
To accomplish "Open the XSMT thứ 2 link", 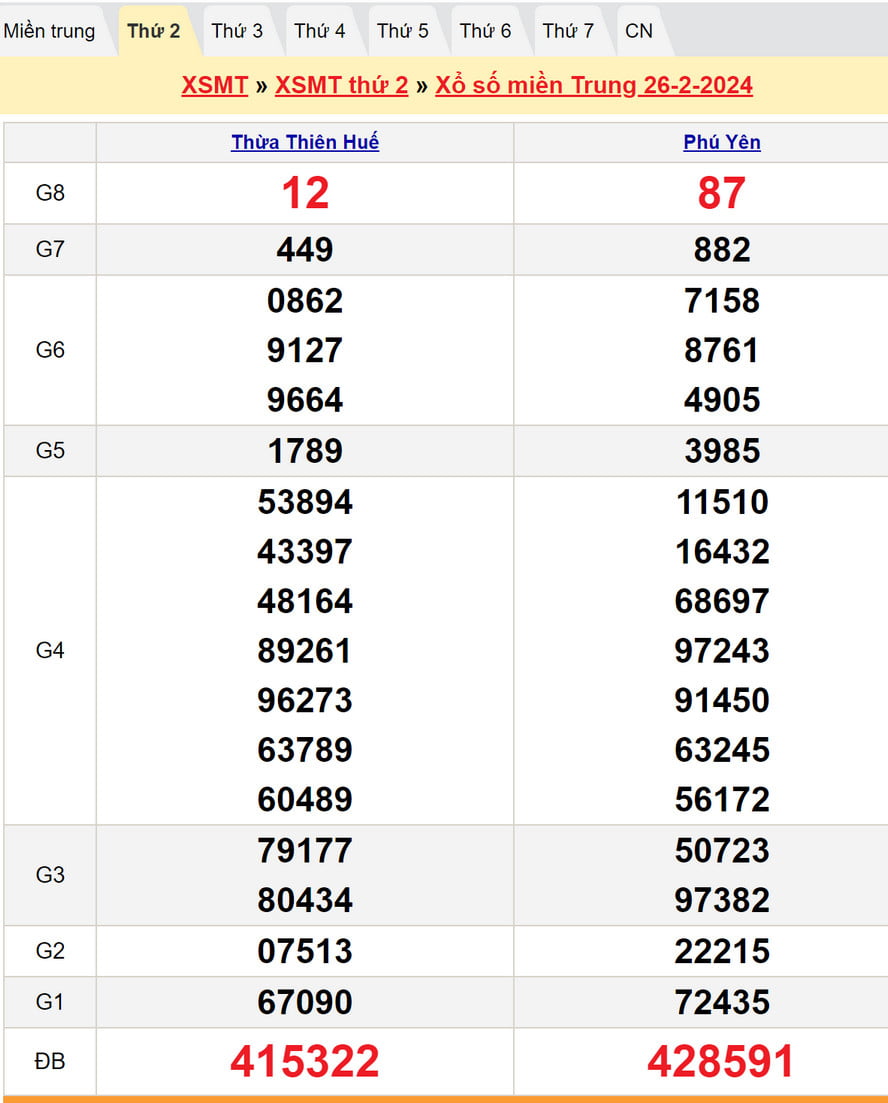I will pos(341,85).
